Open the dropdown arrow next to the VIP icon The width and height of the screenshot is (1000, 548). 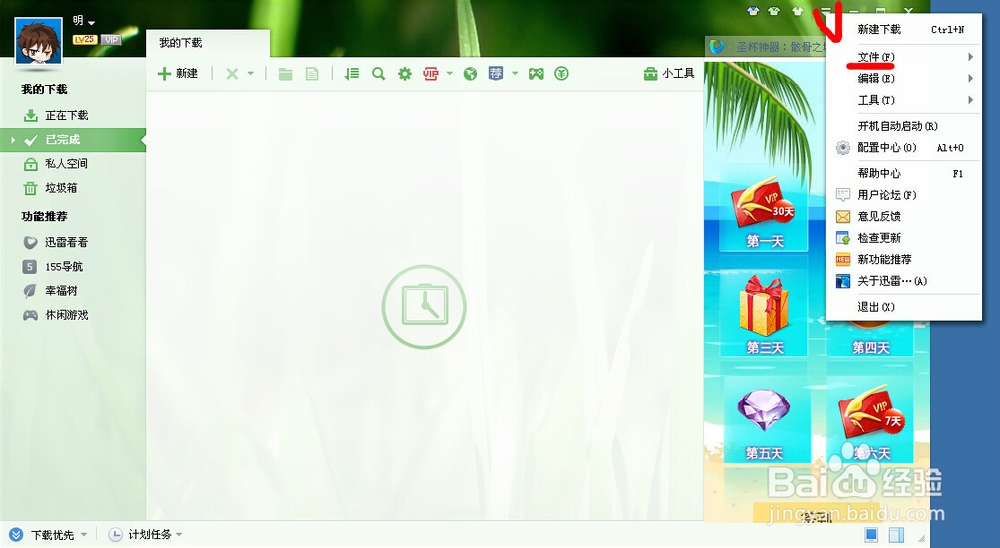(450, 74)
